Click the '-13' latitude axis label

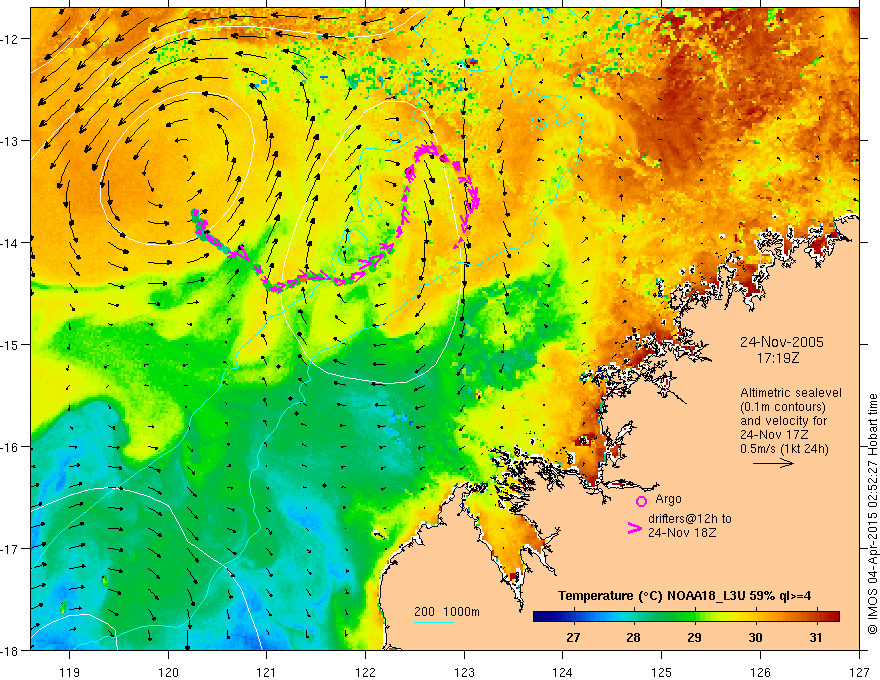point(11,141)
